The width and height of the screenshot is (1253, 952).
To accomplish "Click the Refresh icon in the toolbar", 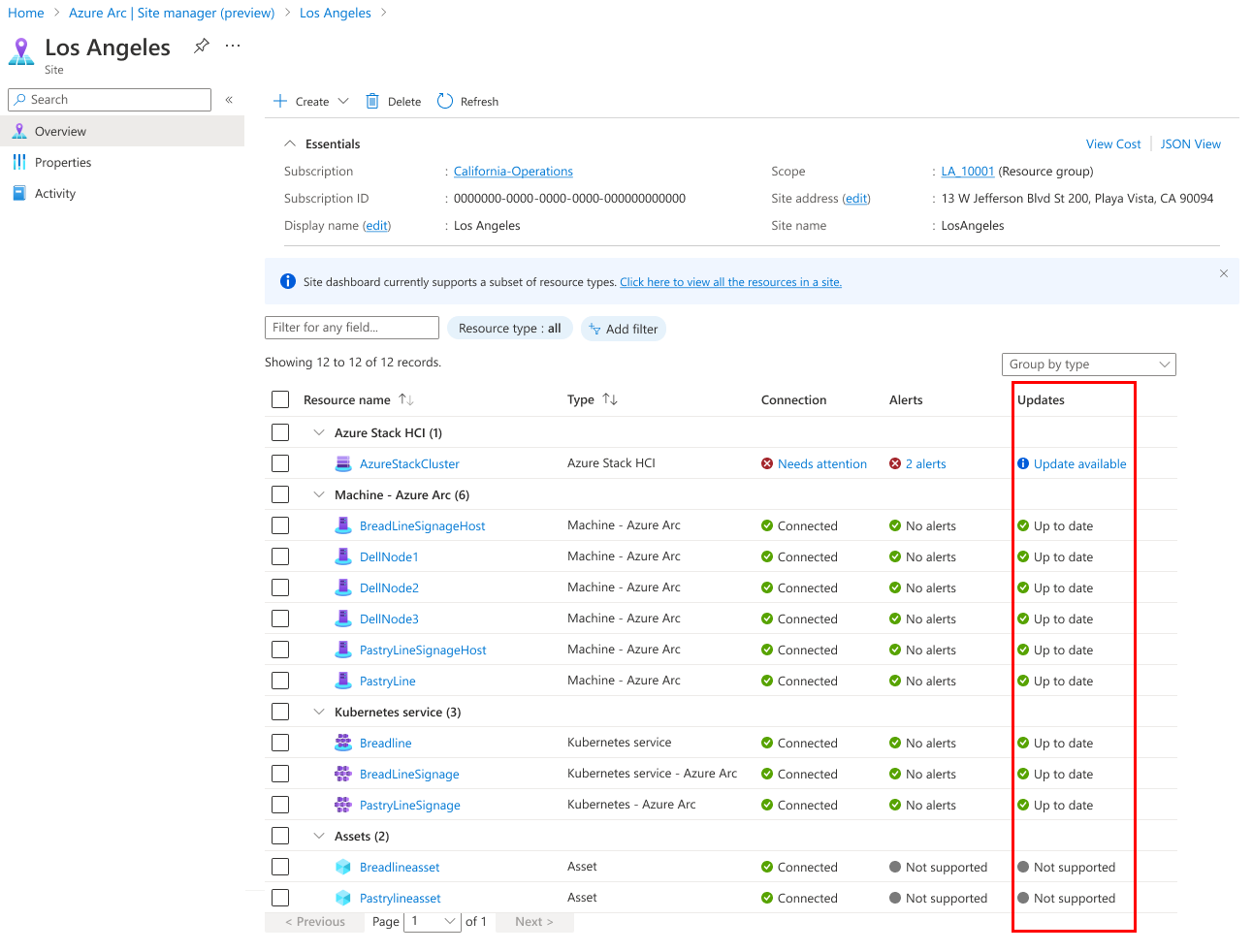I will [445, 101].
